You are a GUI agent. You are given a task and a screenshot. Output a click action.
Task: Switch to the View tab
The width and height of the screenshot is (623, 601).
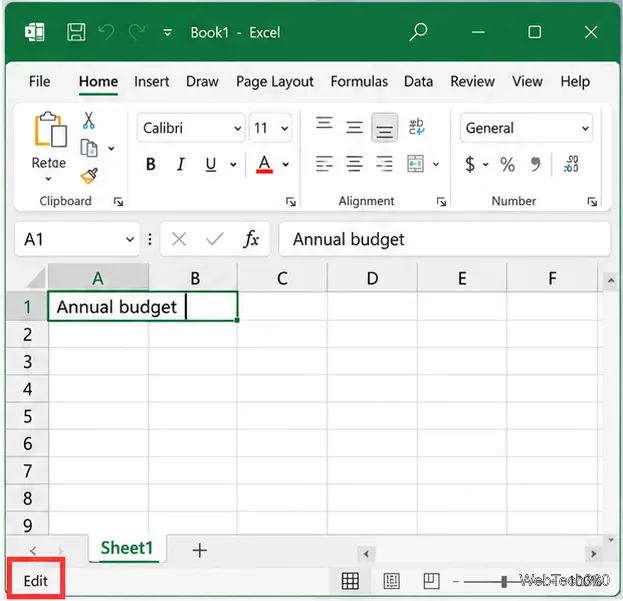[x=527, y=81]
